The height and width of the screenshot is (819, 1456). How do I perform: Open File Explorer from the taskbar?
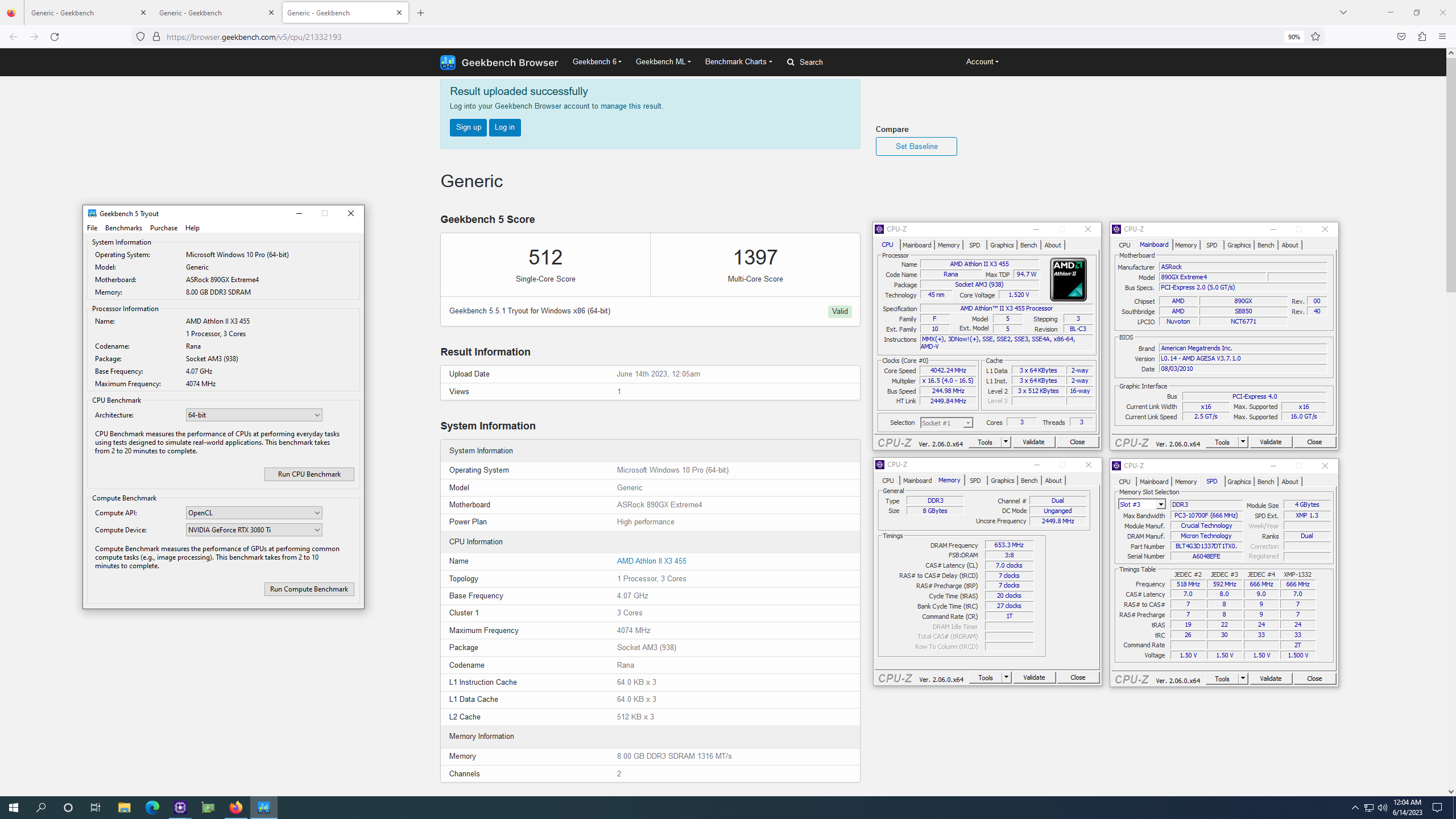(x=124, y=808)
